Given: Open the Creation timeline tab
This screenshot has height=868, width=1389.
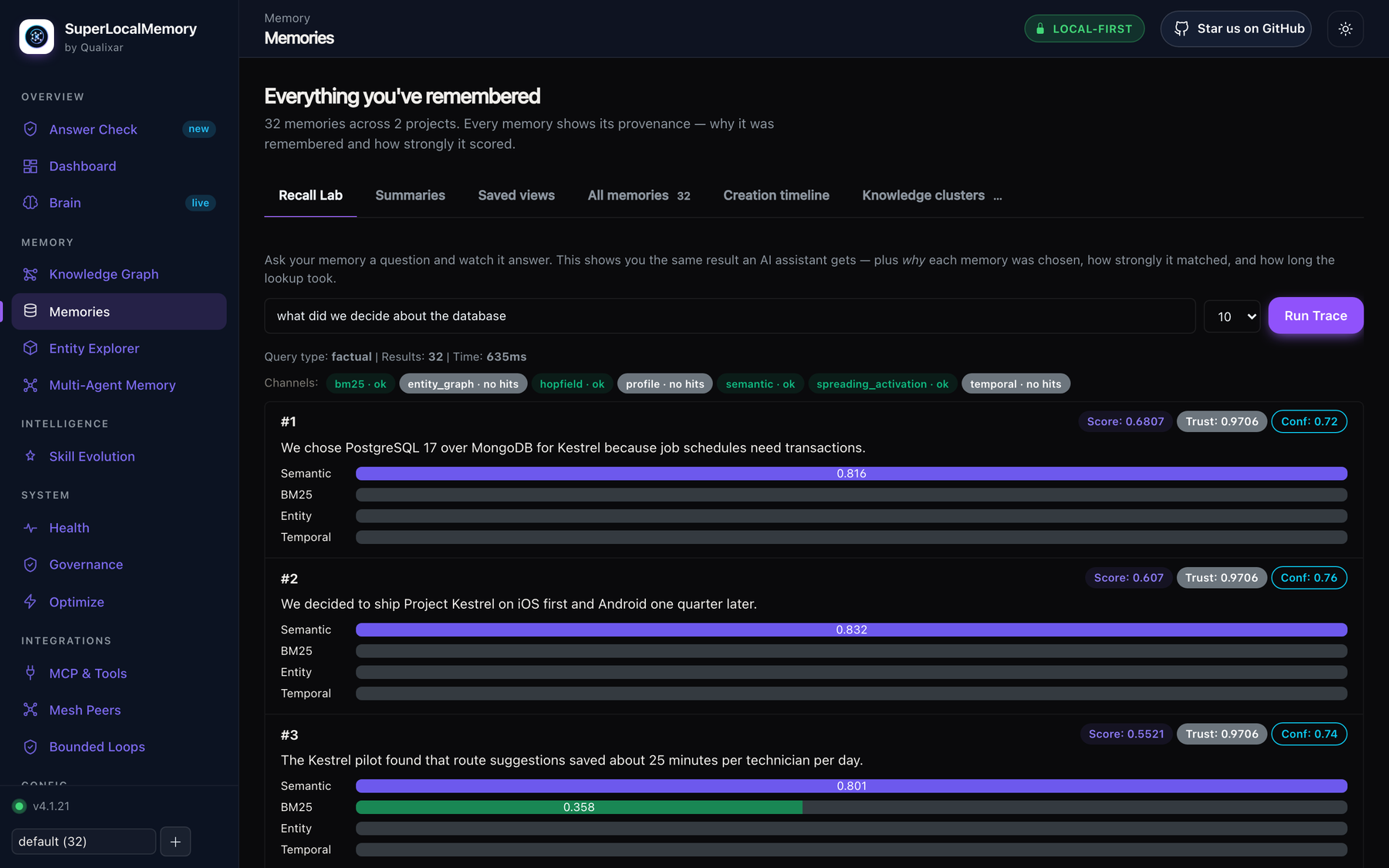Looking at the screenshot, I should coord(776,195).
